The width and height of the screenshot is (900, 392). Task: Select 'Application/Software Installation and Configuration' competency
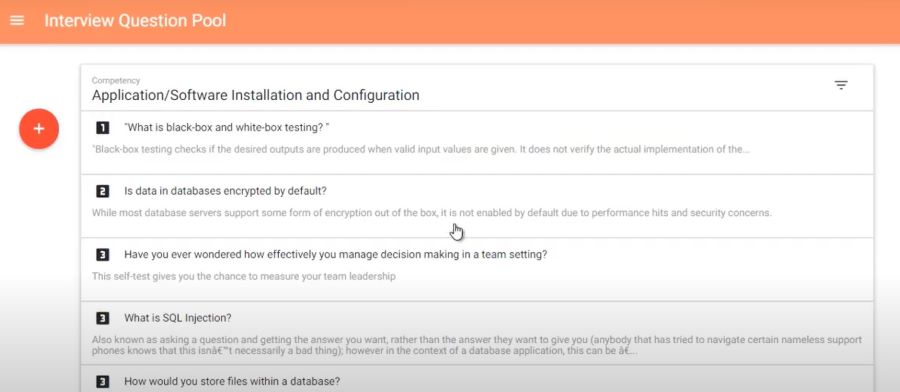(x=255, y=95)
